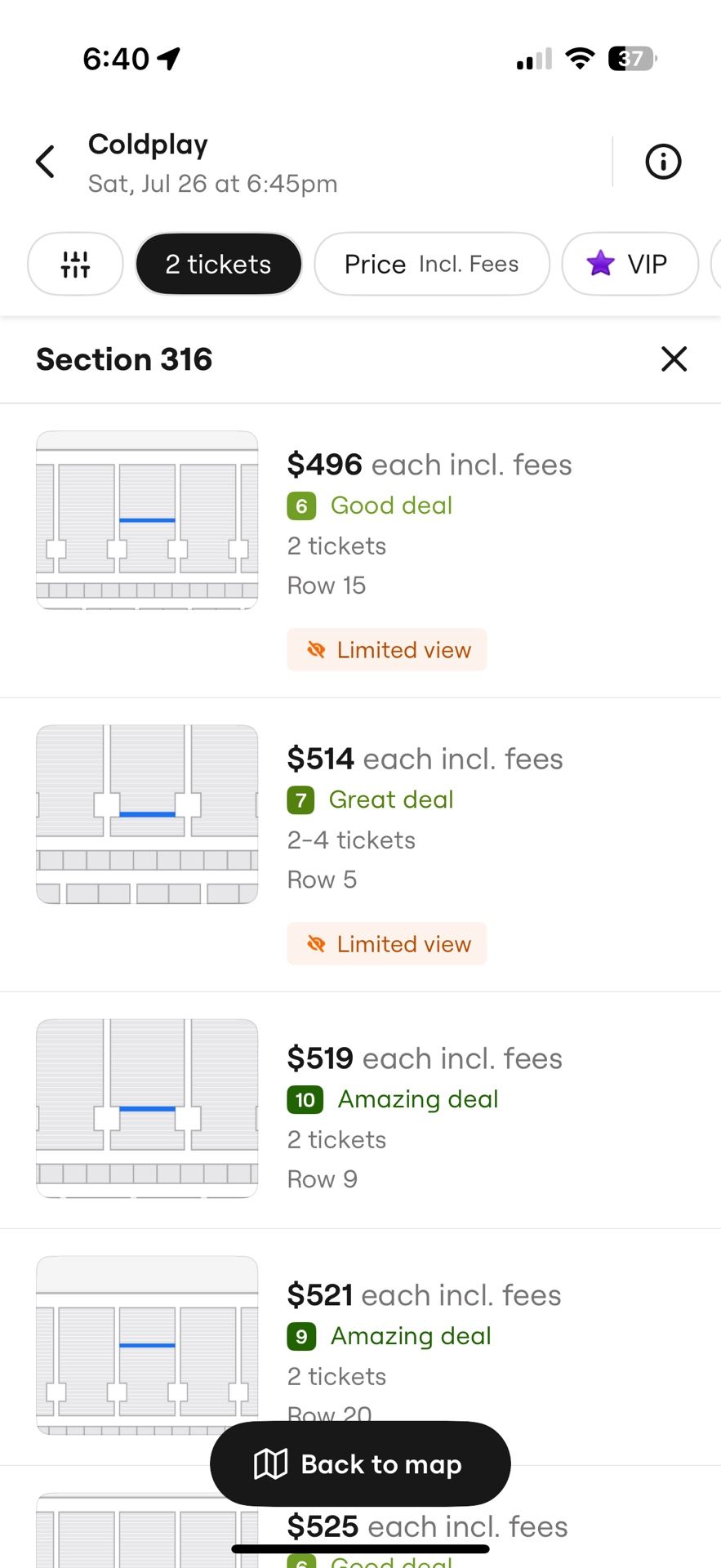Select the $519 Row 9 listing
This screenshot has width=721, height=1568.
[360, 1111]
